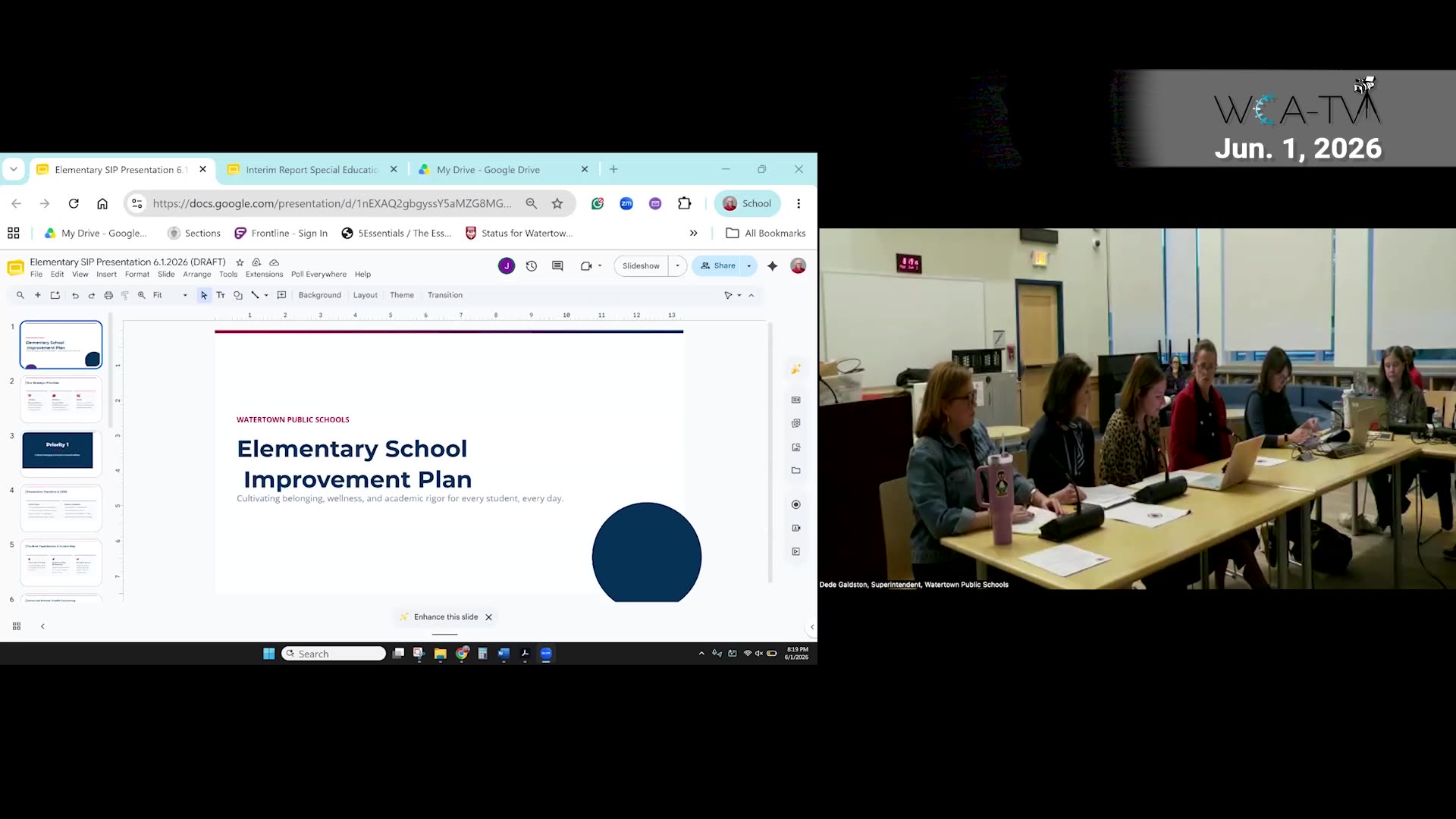Click the Windows taskbar Search box
The height and width of the screenshot is (819, 1456).
click(334, 654)
